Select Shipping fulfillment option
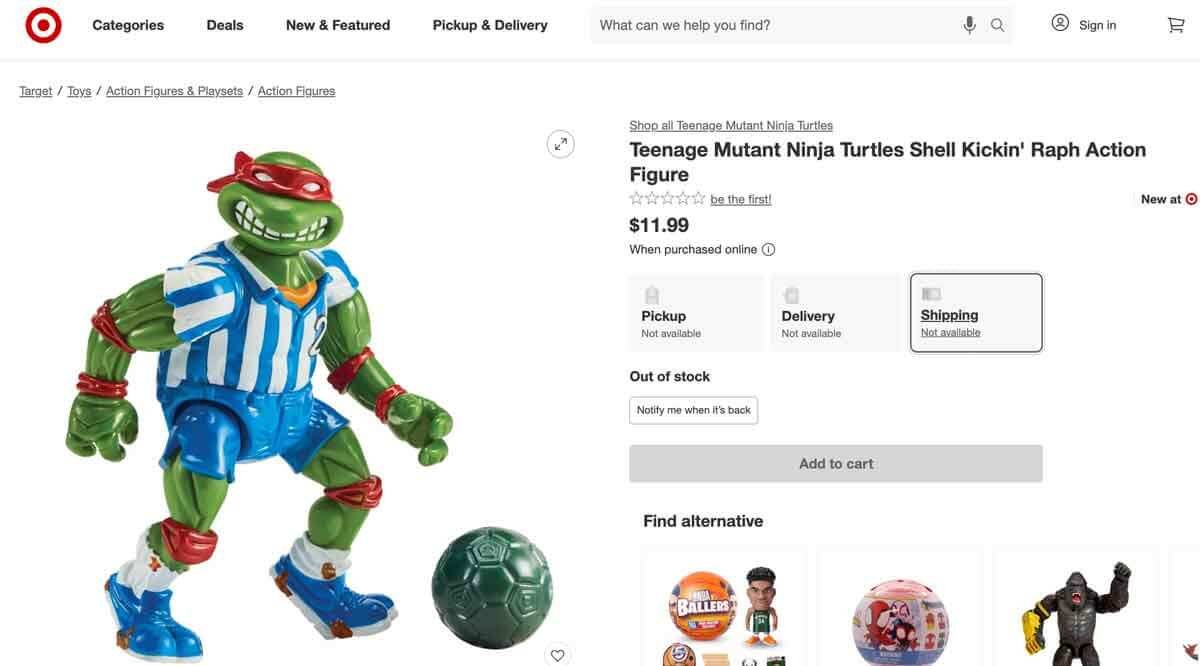 [975, 312]
